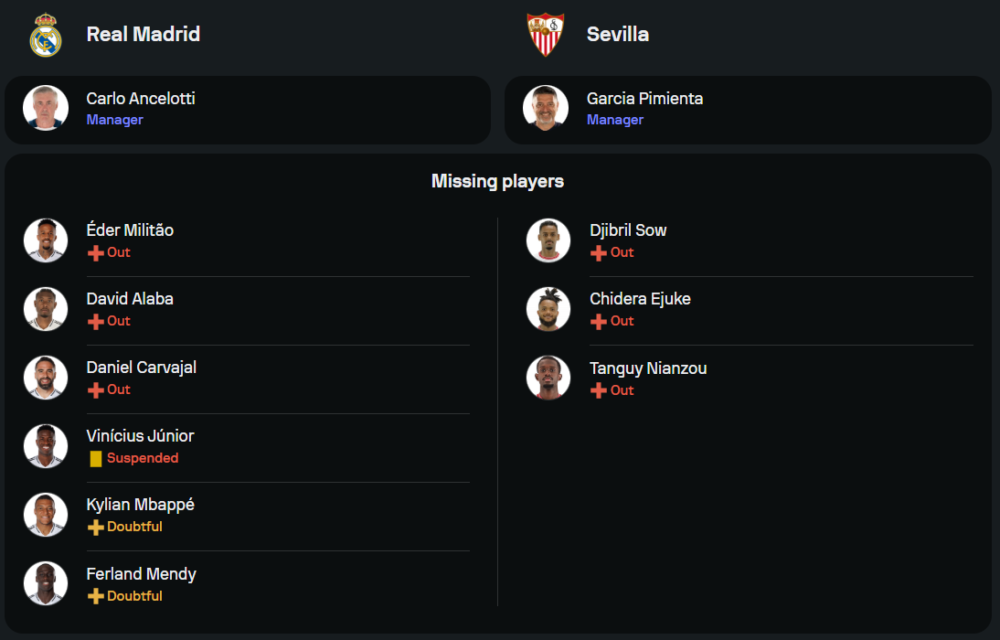This screenshot has width=1000, height=640.
Task: Click Ferland Mendy's yellow doubtful cross icon
Action: (96, 596)
